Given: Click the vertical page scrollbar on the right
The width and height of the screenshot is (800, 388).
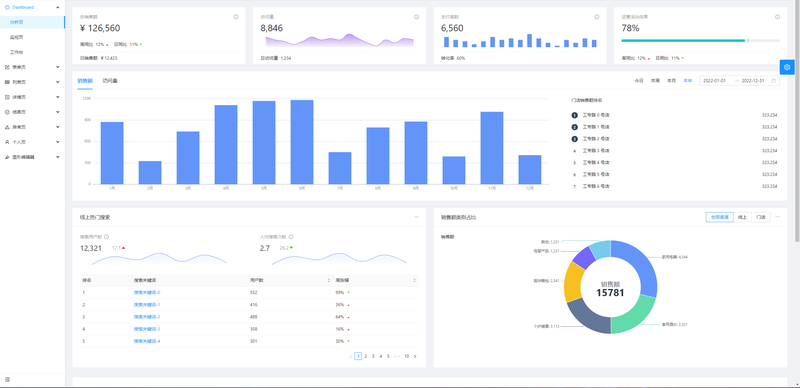Looking at the screenshot, I should click(797, 120).
